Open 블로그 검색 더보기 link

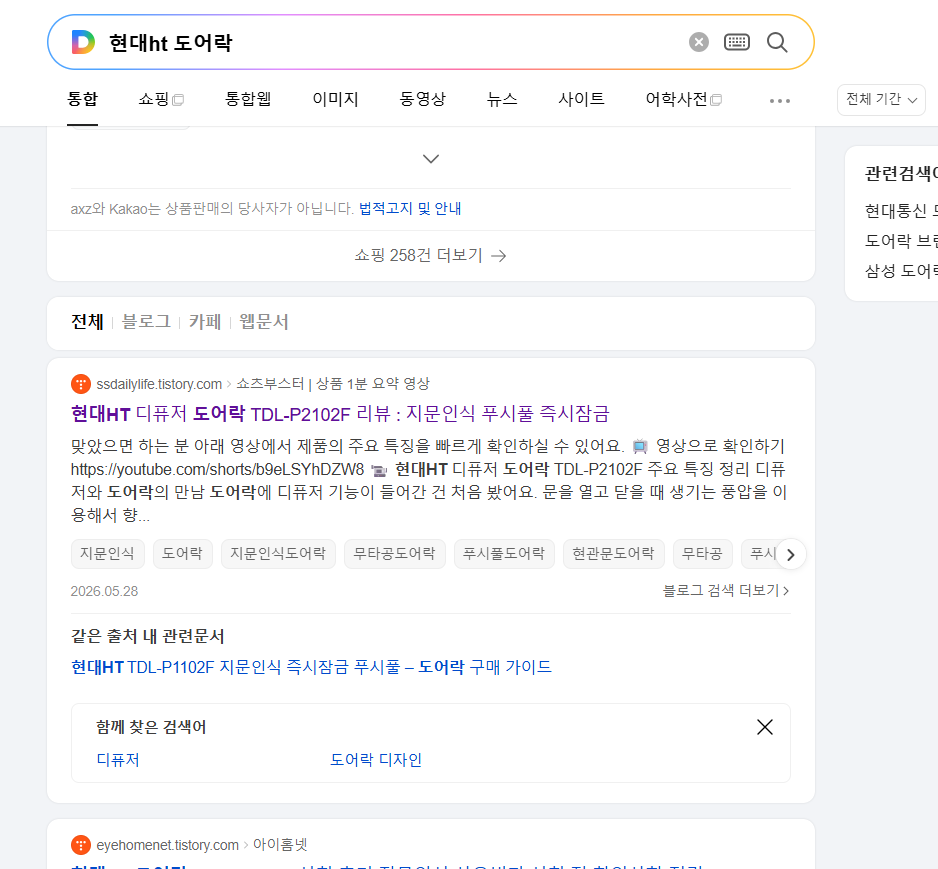click(726, 591)
